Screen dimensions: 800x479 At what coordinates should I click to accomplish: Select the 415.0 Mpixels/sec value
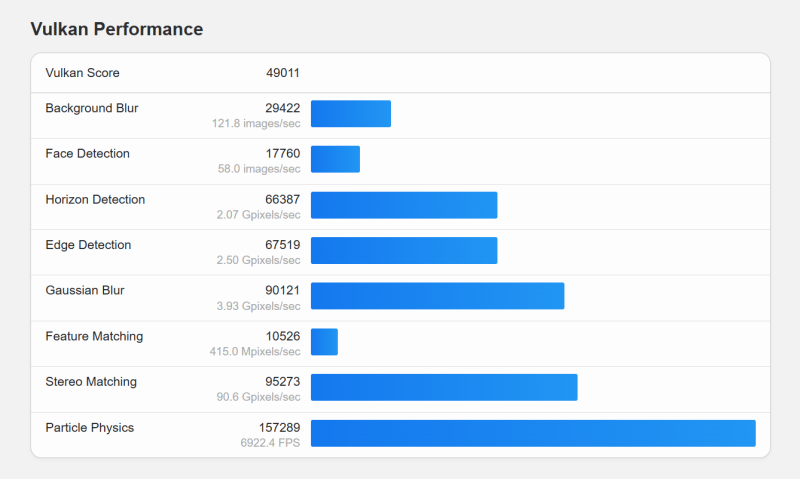(x=255, y=351)
